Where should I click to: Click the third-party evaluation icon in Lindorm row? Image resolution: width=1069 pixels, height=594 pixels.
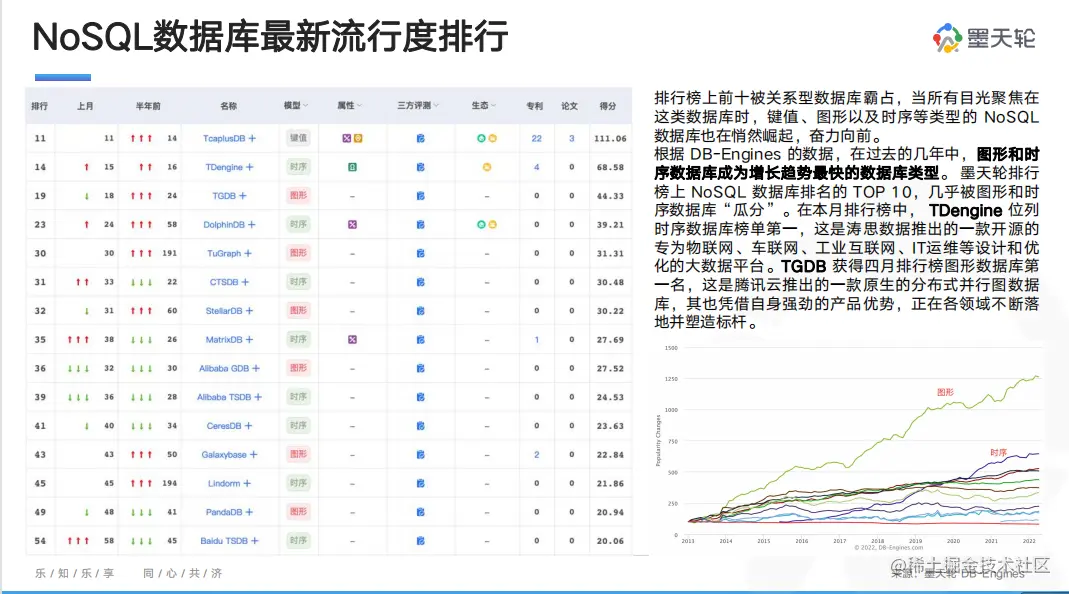(421, 483)
